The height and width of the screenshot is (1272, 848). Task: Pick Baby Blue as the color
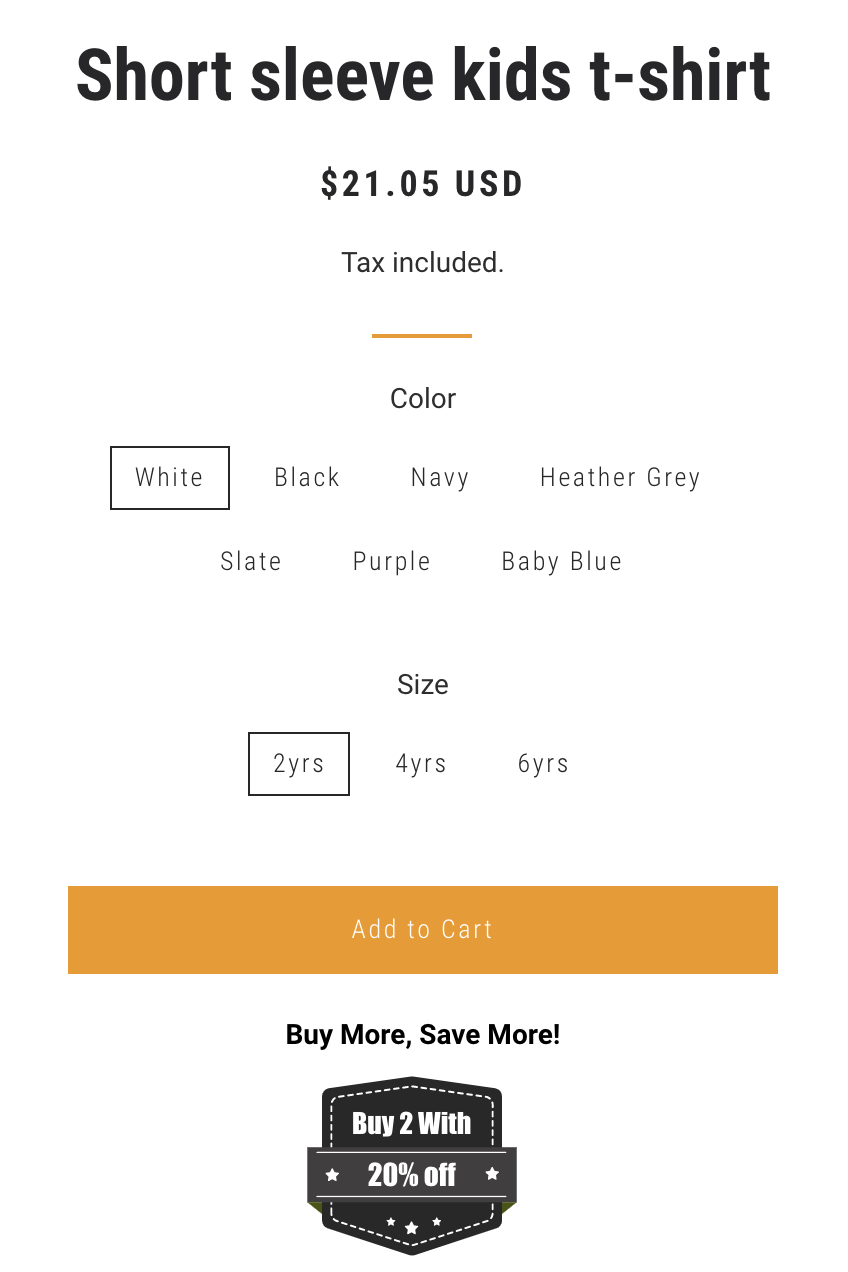(x=562, y=562)
